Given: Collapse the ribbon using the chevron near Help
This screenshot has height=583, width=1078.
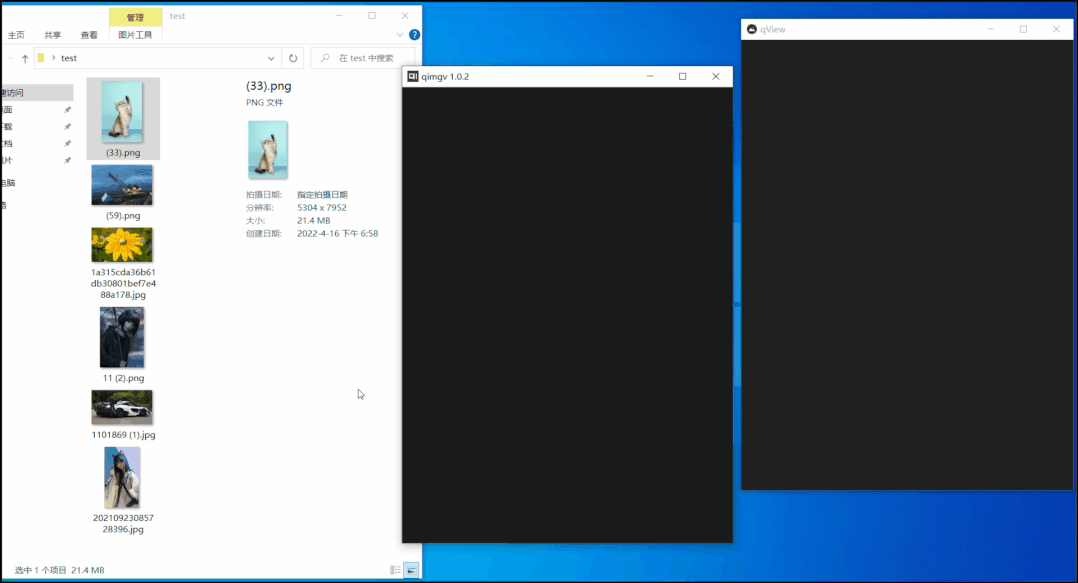Looking at the screenshot, I should coord(398,34).
